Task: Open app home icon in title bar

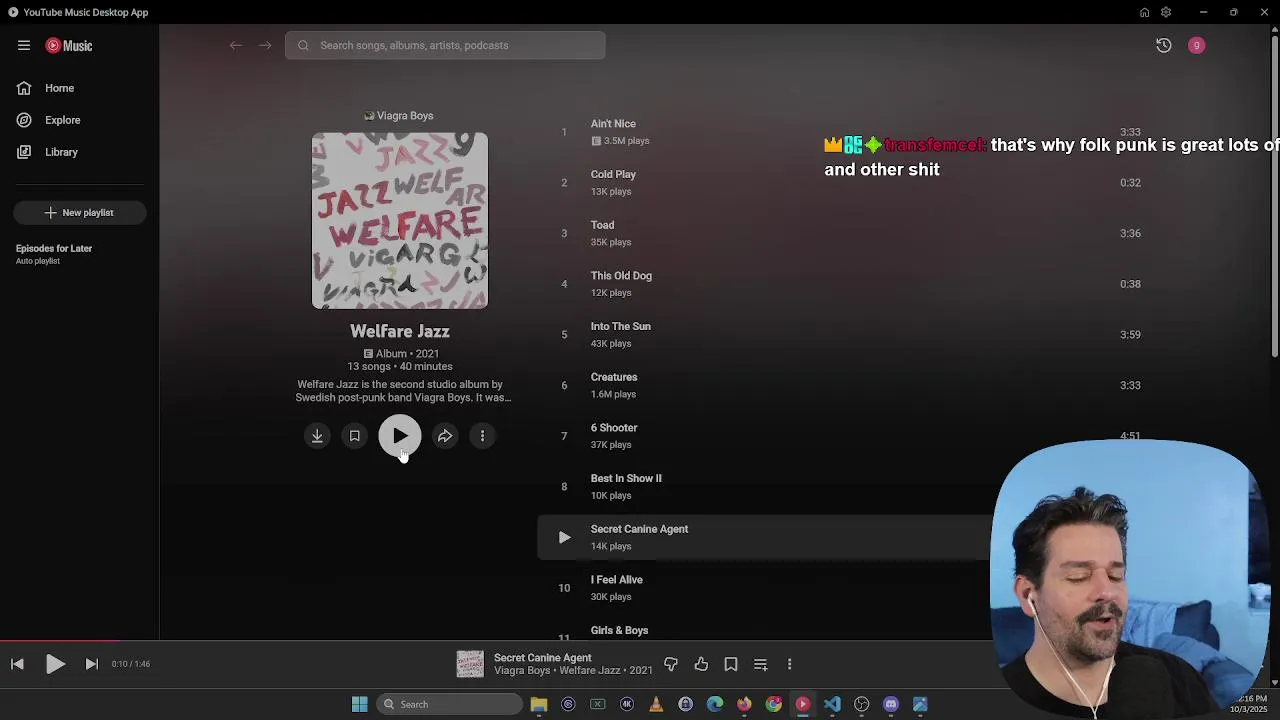Action: 1144,12
